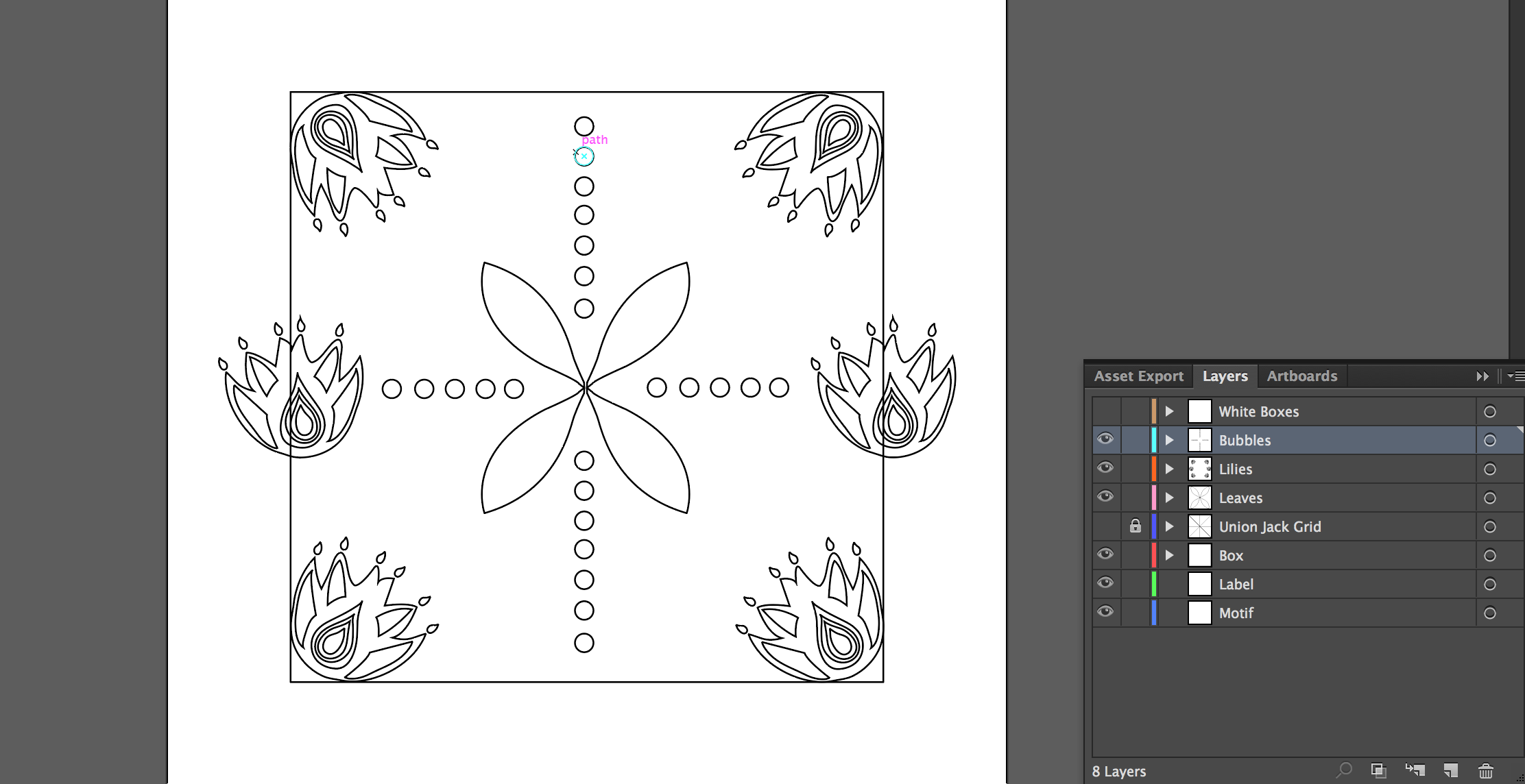Click the Delete Selection trash icon
The width and height of the screenshot is (1525, 784).
pyautogui.click(x=1486, y=770)
